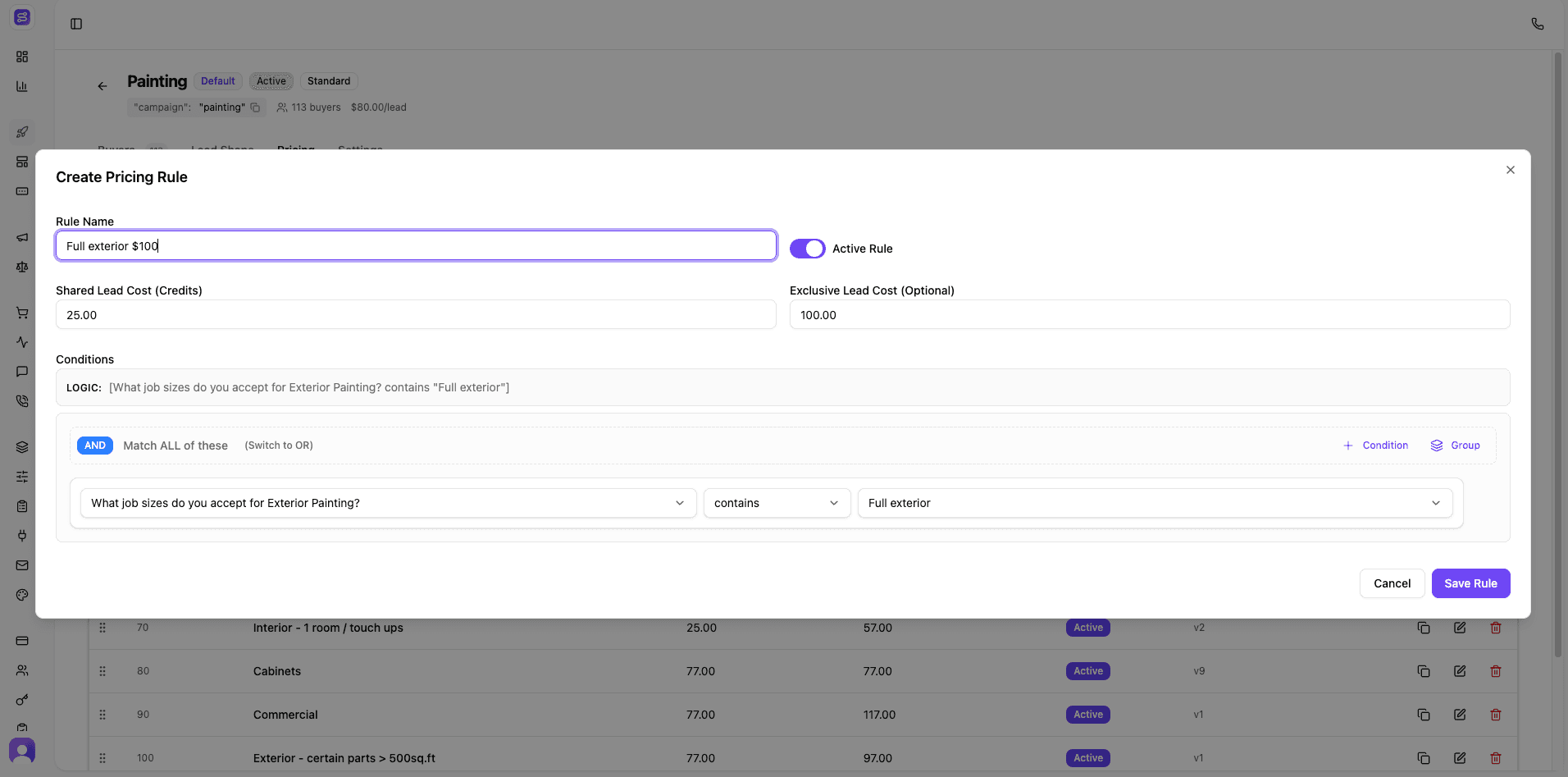Open the plug integrations icon in sidebar
The height and width of the screenshot is (777, 1568).
click(x=22, y=536)
